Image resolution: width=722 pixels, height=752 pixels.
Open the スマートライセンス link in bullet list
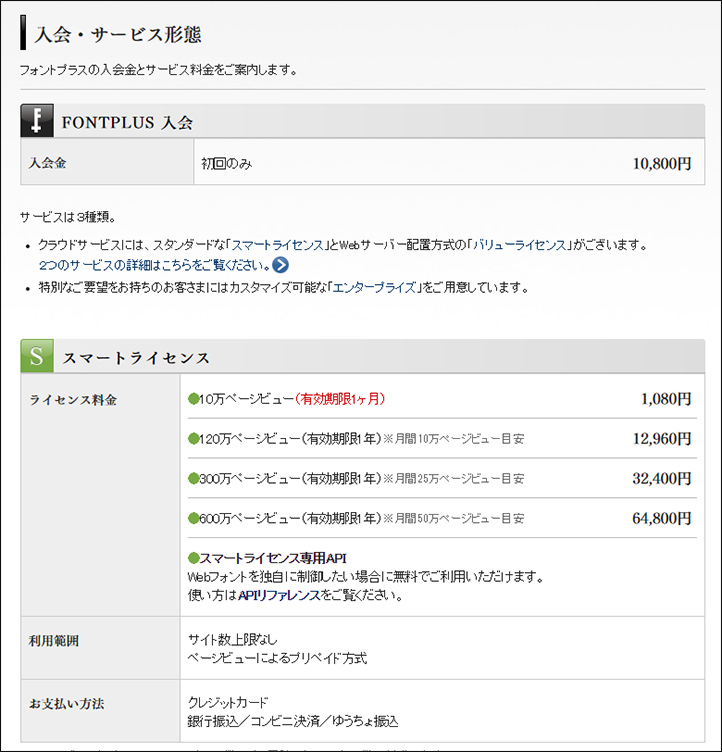pos(278,245)
